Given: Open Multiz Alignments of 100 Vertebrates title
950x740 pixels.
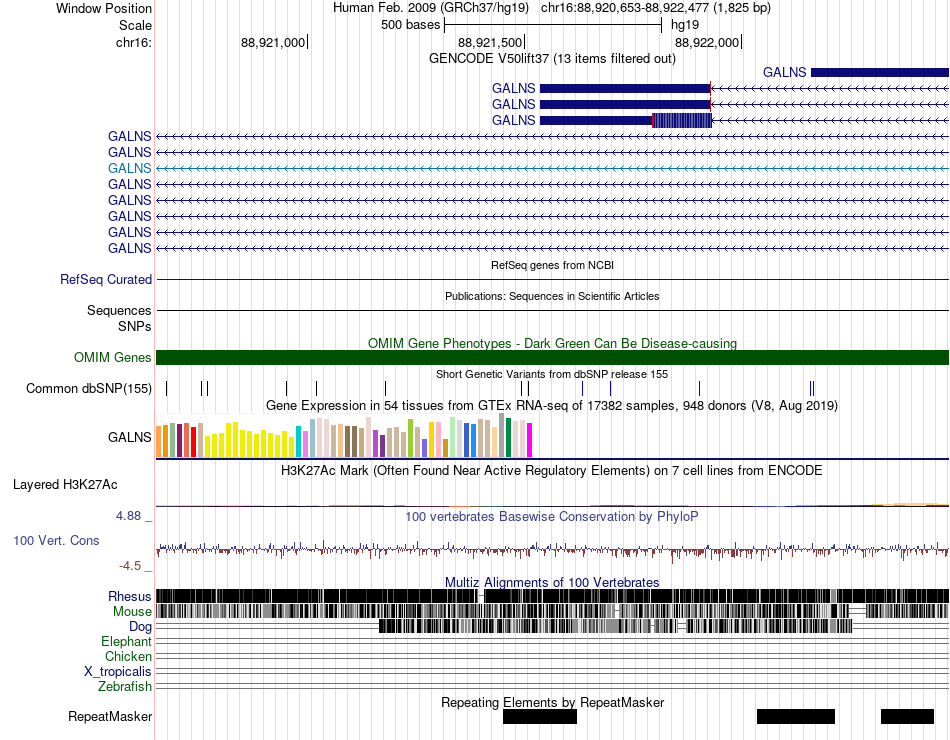Looking at the screenshot, I should 552,582.
